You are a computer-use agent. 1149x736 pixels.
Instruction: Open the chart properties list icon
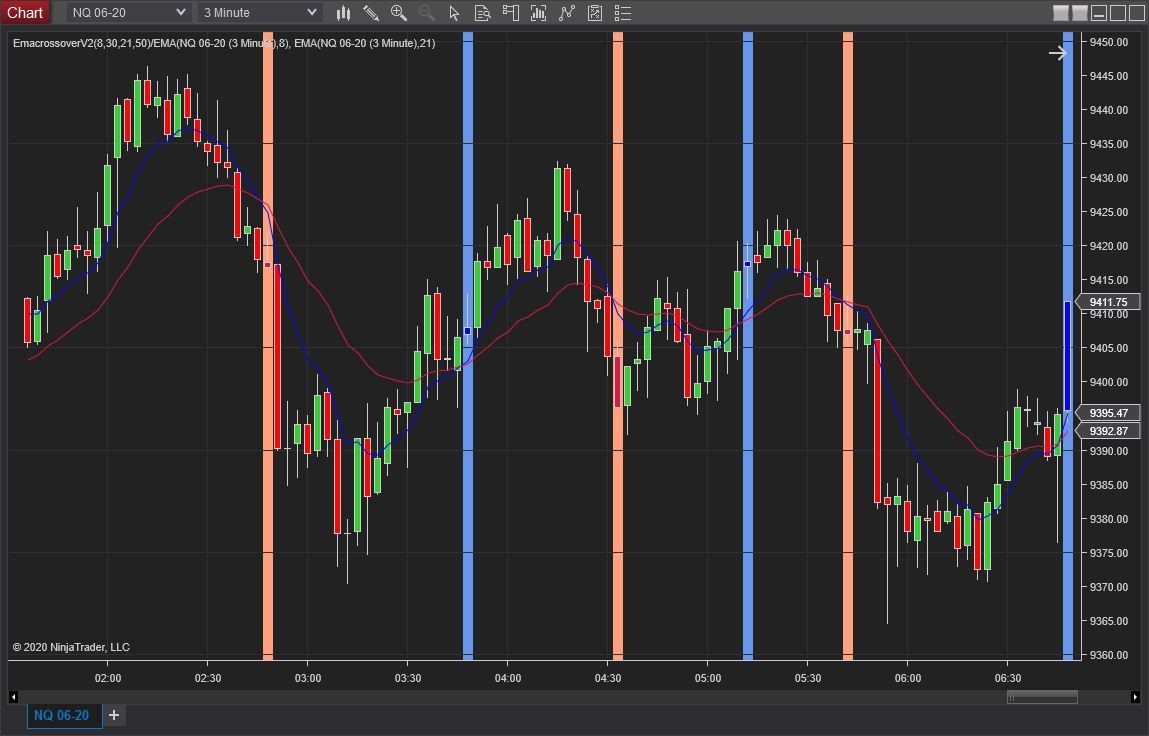622,12
